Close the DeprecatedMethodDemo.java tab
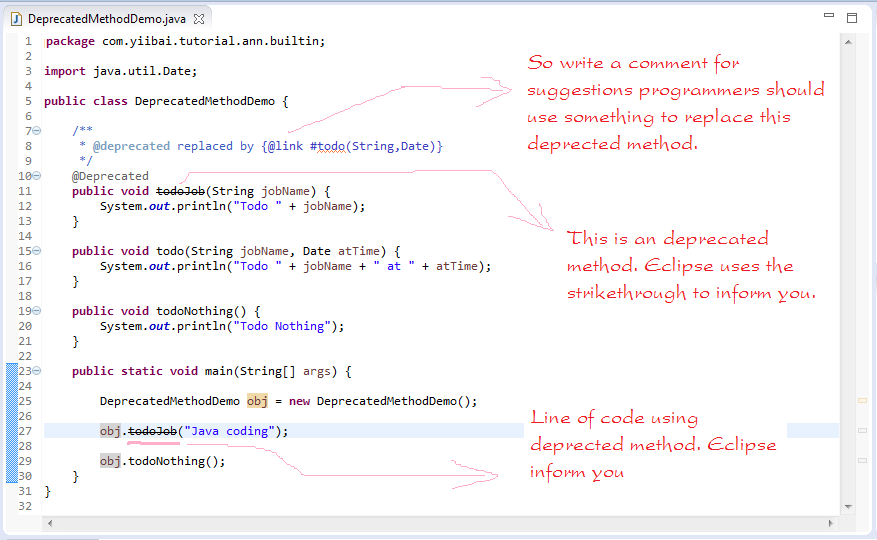 coord(199,19)
